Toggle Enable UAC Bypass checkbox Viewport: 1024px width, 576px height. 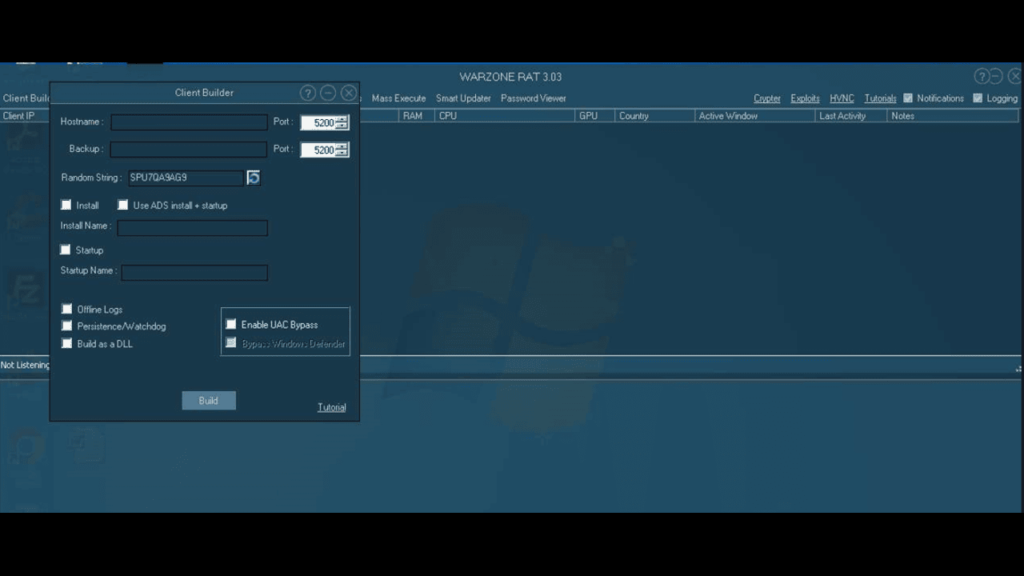231,324
